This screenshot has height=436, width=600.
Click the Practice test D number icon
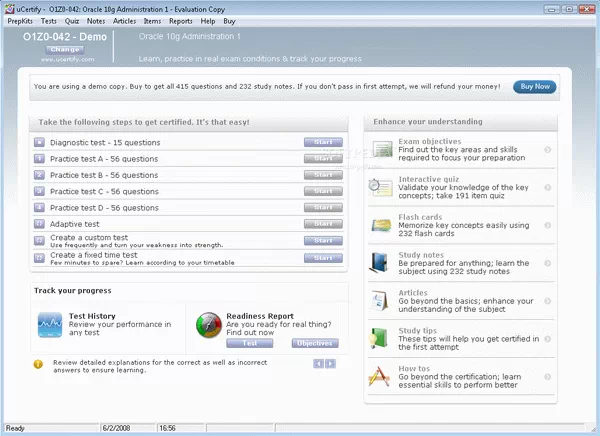tap(39, 207)
